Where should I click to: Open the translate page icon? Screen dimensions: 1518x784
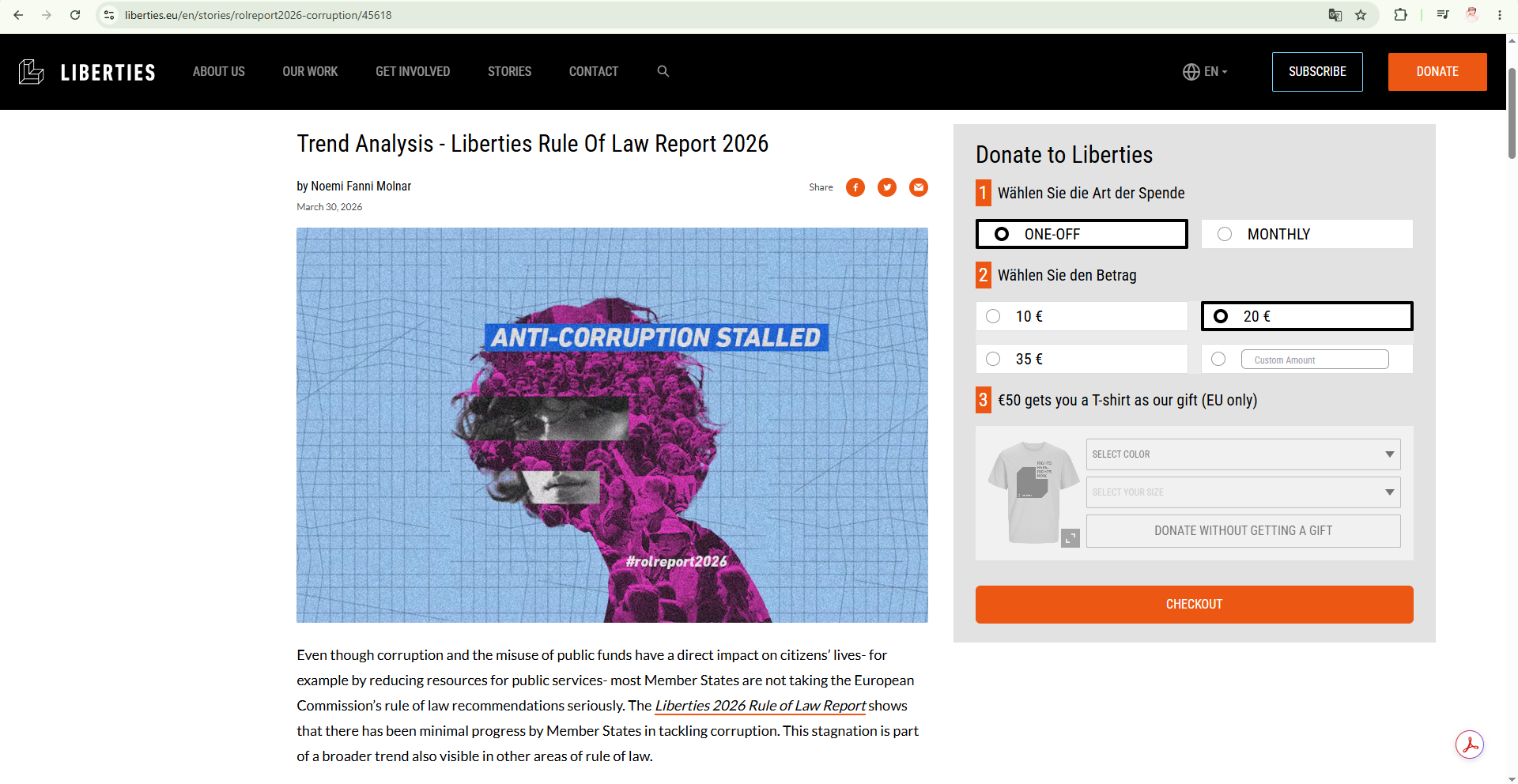click(x=1335, y=15)
